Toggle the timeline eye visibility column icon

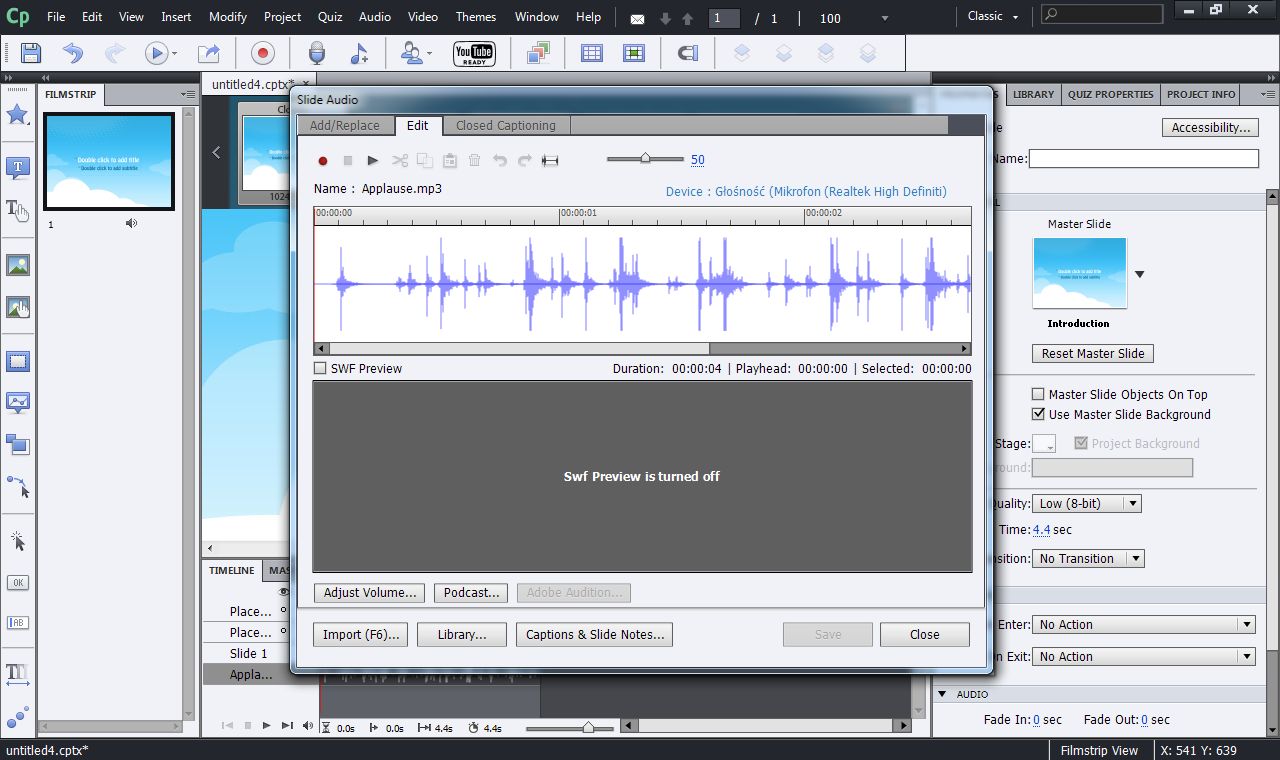point(283,591)
